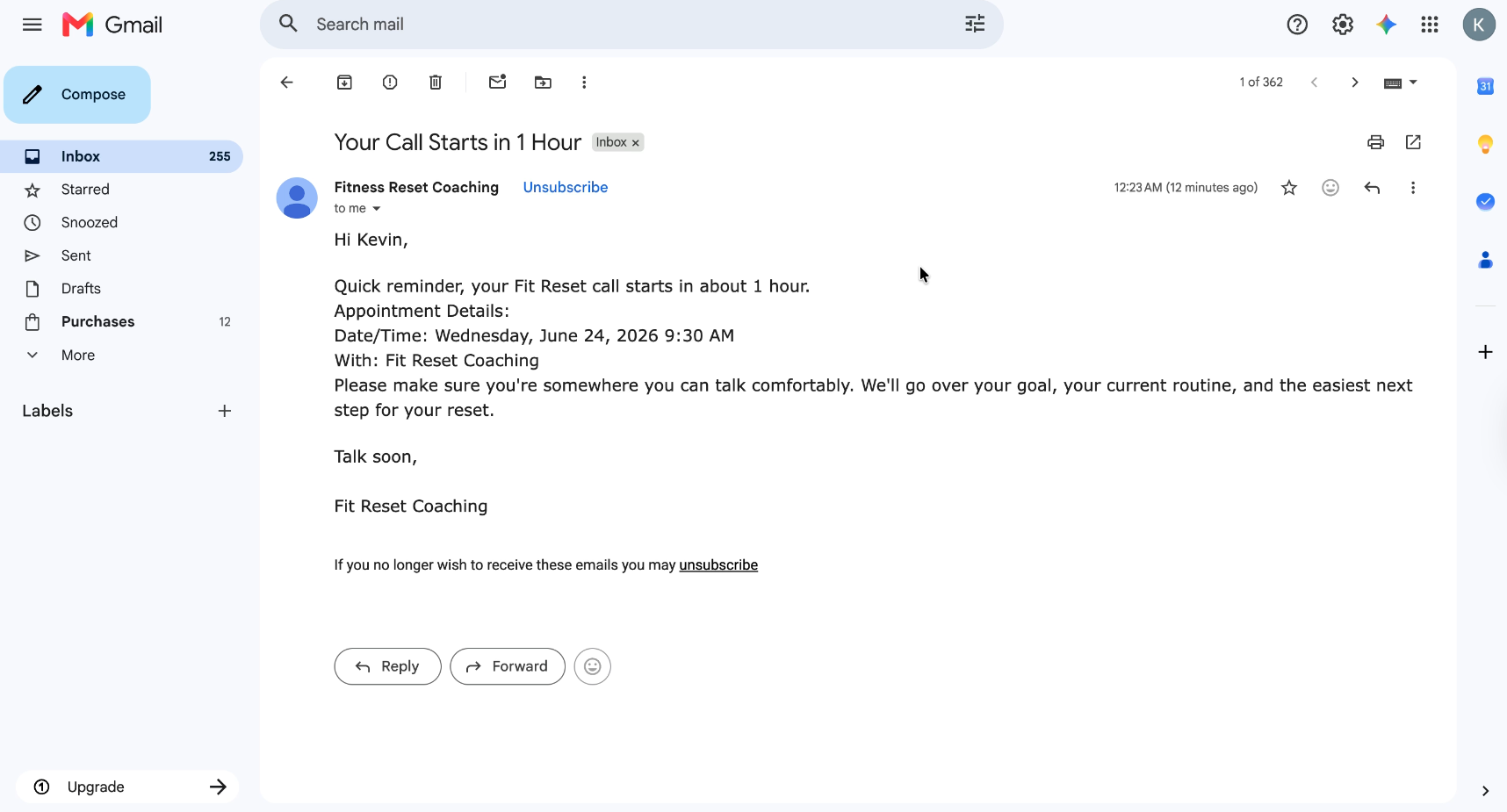Open the main menu hamburger icon
This screenshot has height=812, width=1507.
32,25
